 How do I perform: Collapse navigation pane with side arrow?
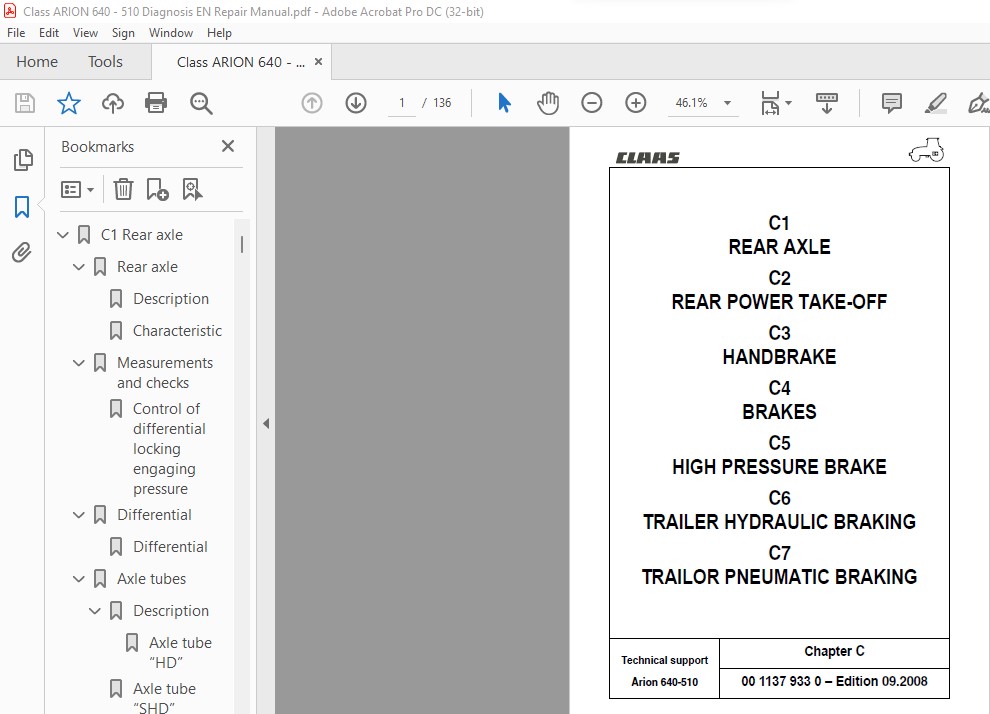coord(266,424)
